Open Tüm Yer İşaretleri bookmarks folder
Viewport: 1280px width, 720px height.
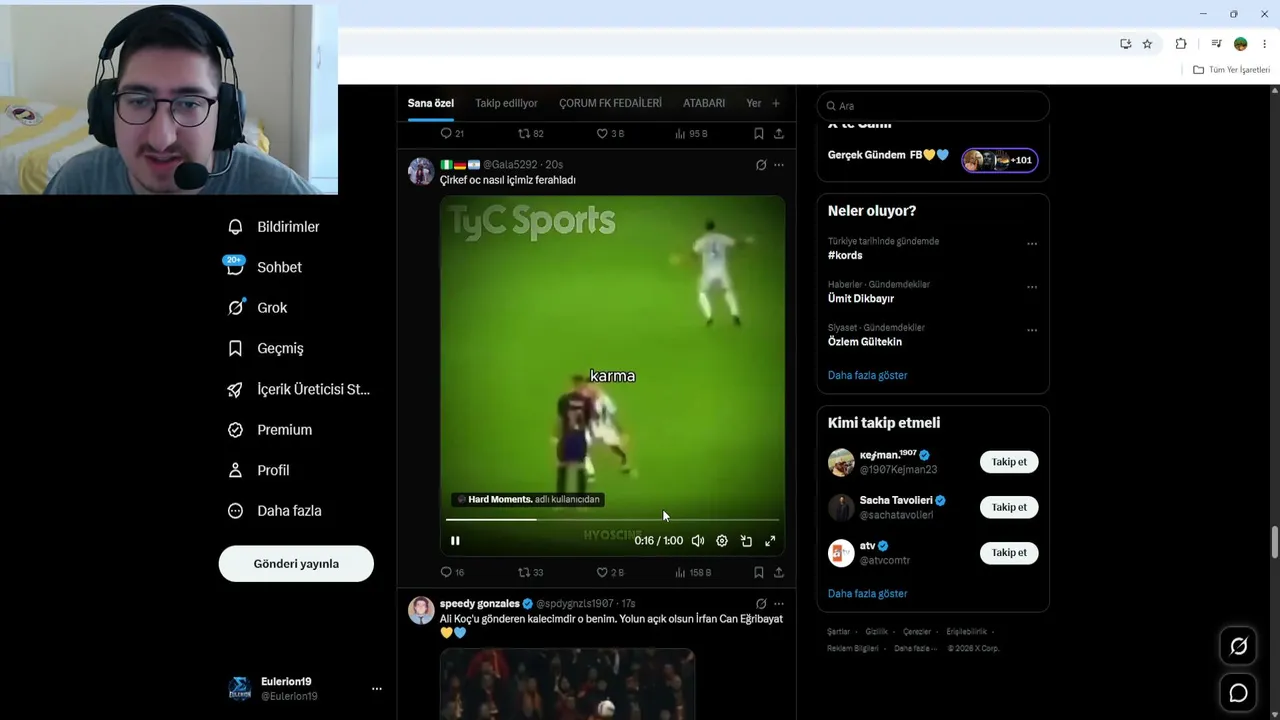click(1232, 70)
